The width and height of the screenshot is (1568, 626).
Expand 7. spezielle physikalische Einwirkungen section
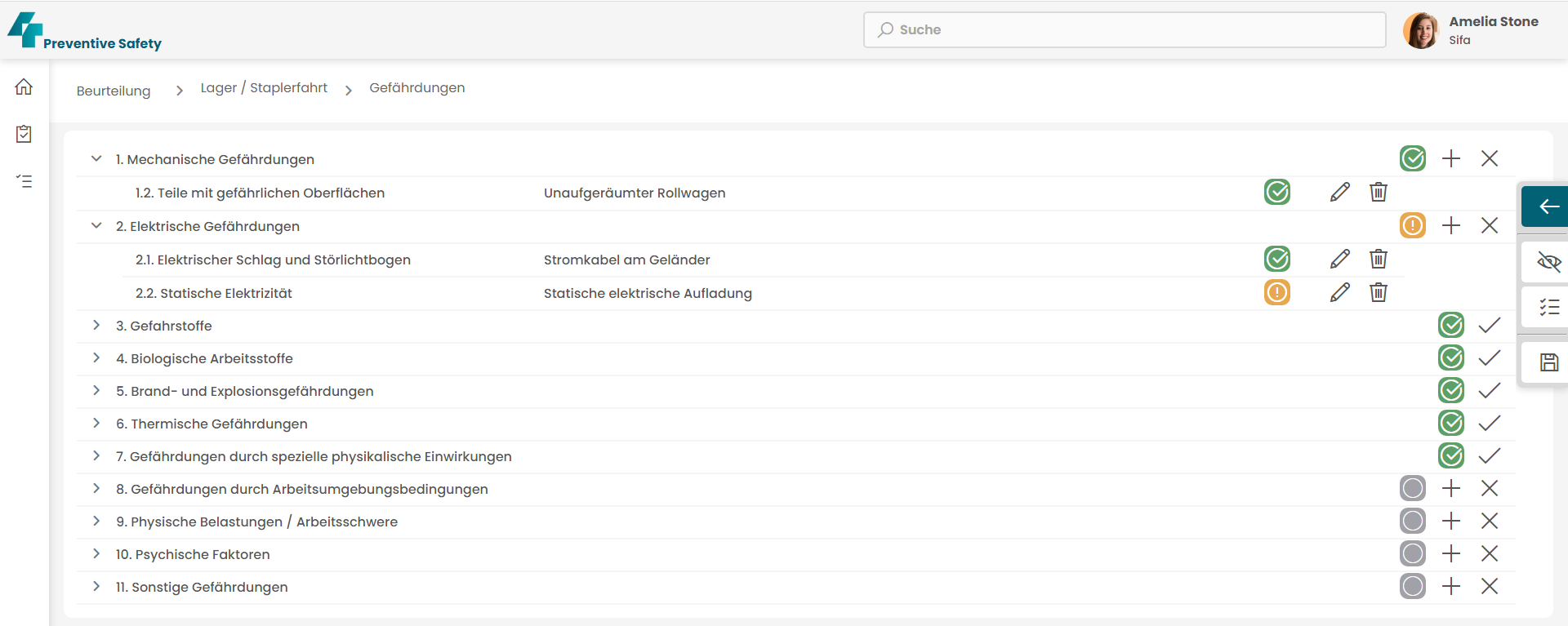(x=96, y=455)
